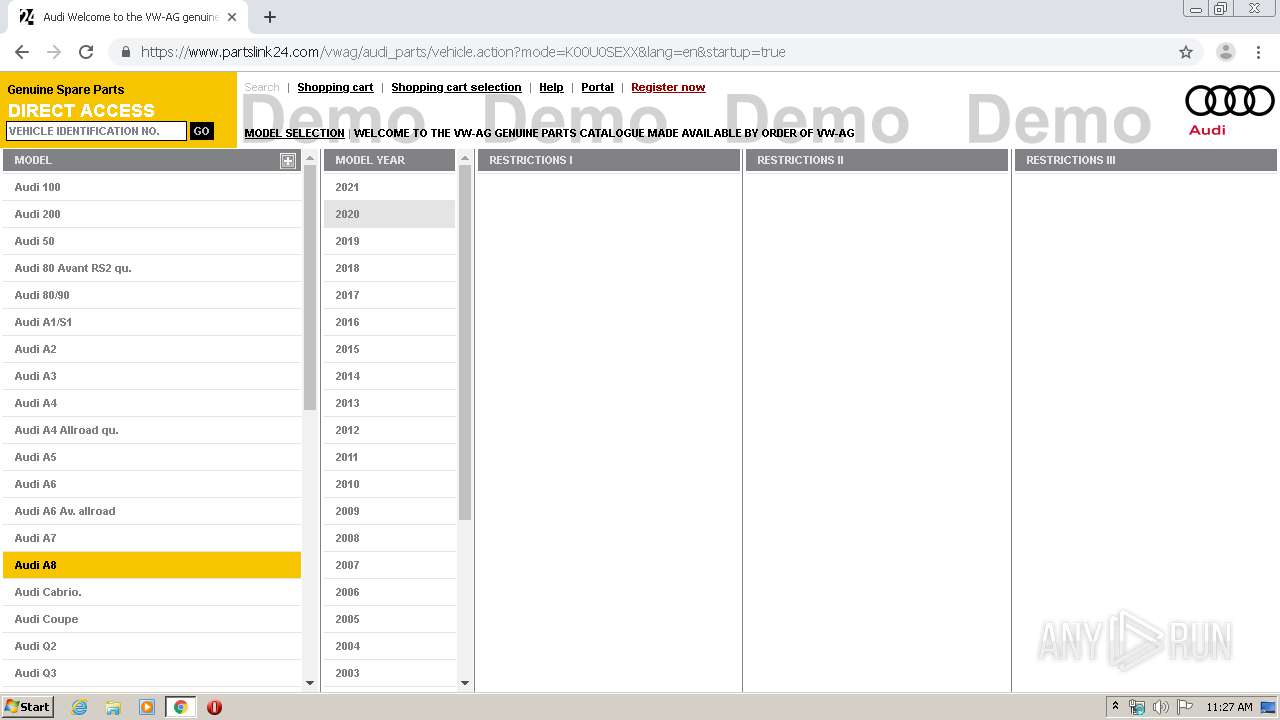Select model Audi A4 Allroad qu.

[x=152, y=430]
